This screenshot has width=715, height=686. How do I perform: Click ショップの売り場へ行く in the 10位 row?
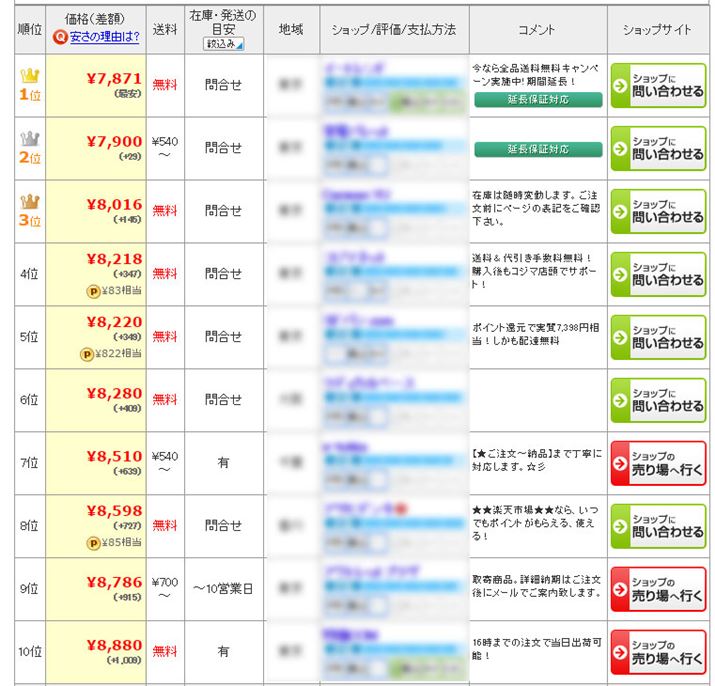tap(658, 652)
